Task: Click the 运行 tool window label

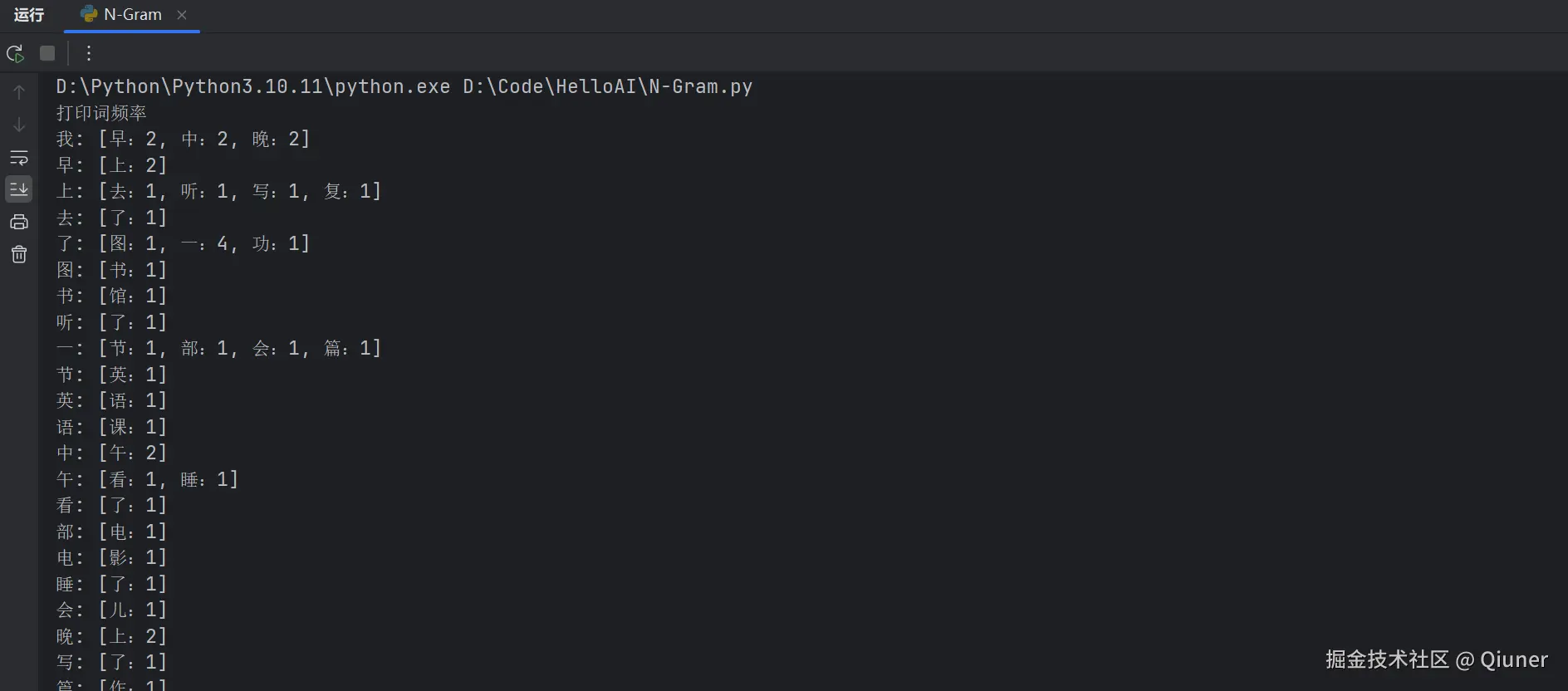Action: pyautogui.click(x=29, y=15)
